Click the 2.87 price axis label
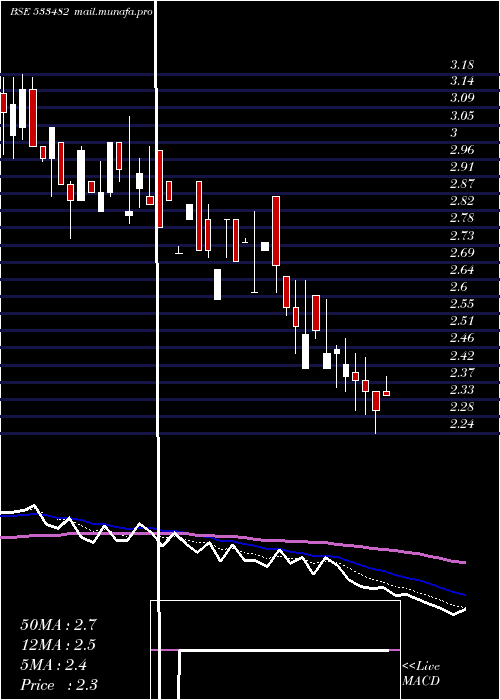Viewport: 500px width, 700px height. pyautogui.click(x=462, y=183)
